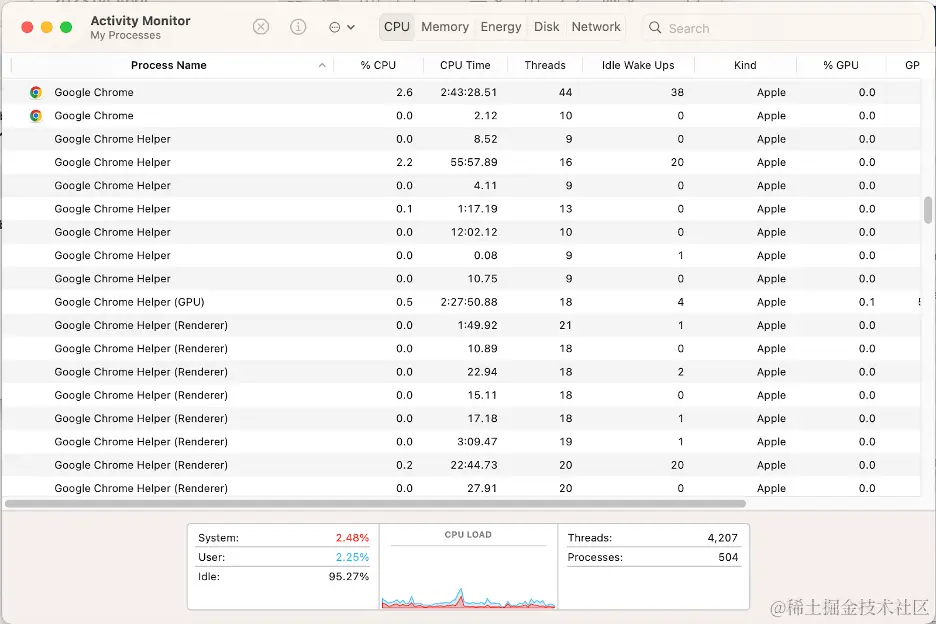This screenshot has height=624, width=936.
Task: Click the vertical scrollbar thumb
Action: (928, 210)
